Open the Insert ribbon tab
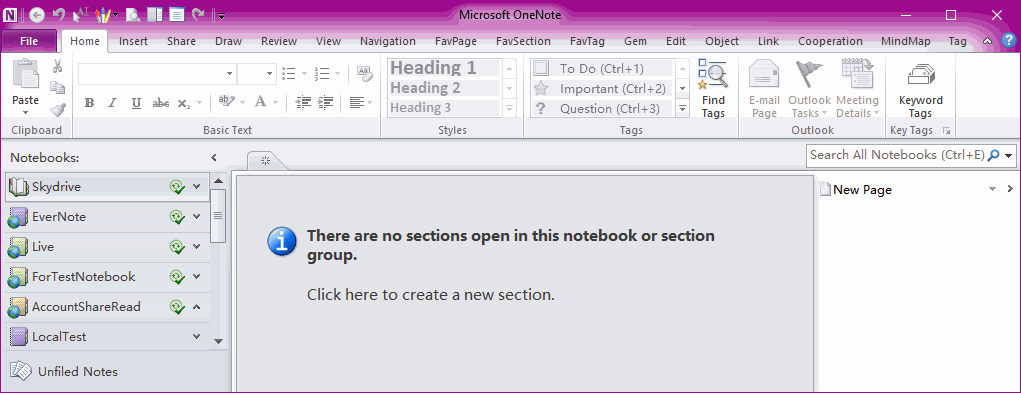The image size is (1021, 393). coord(133,41)
